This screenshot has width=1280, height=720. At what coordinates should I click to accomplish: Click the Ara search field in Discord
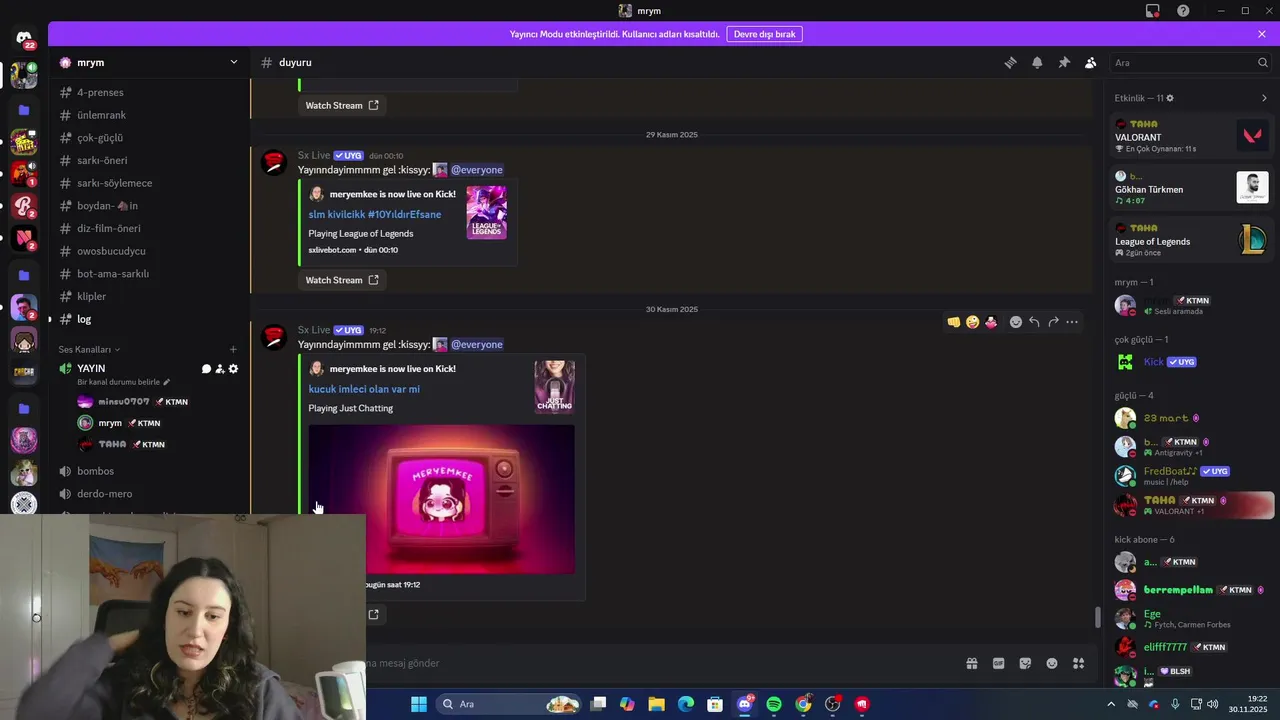tap(1190, 62)
